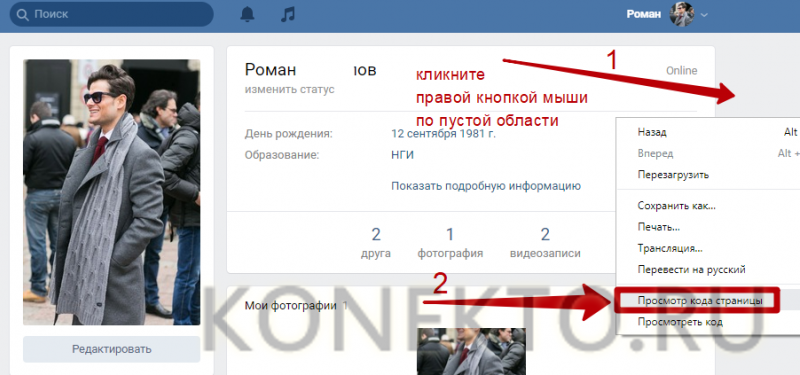The width and height of the screenshot is (800, 375).
Task: Open the 2 видеозаписи counter
Action: coord(545,243)
